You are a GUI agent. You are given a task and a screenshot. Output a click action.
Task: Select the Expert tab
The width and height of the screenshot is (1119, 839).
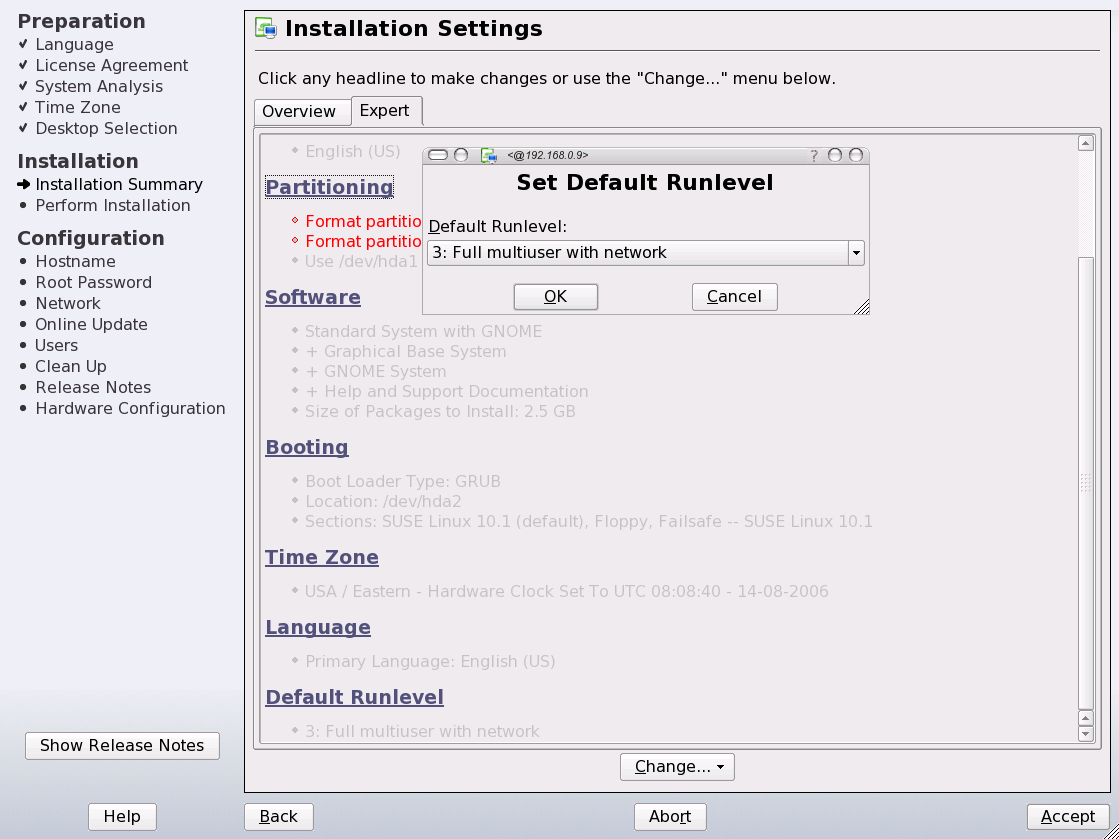click(386, 110)
